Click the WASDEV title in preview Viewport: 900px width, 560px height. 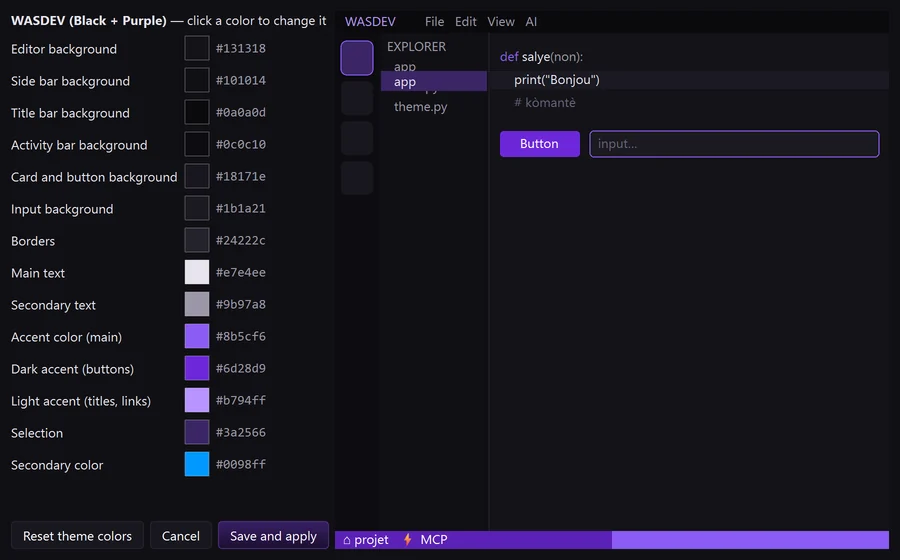click(x=370, y=22)
